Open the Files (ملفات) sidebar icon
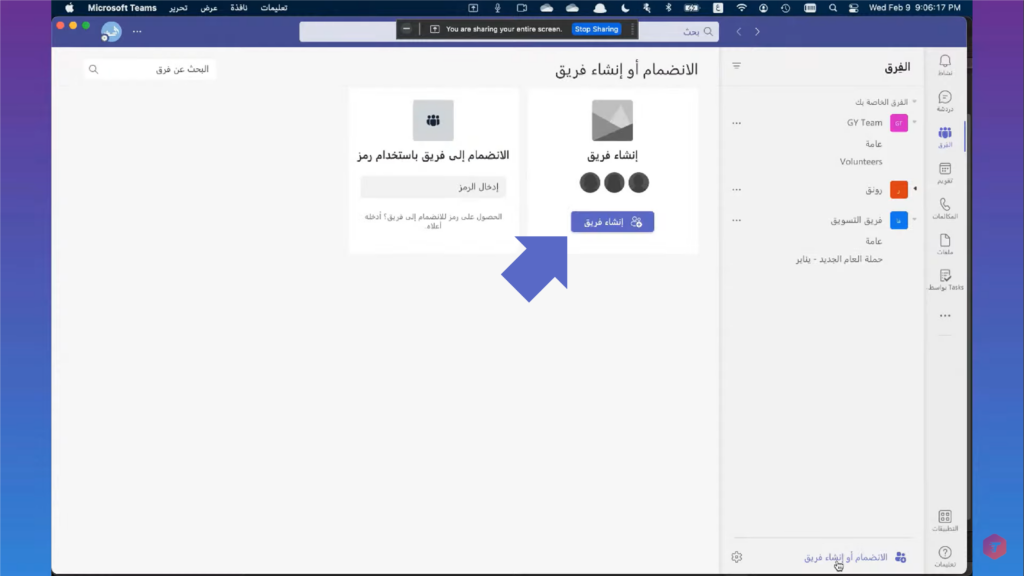The width and height of the screenshot is (1024, 576). click(945, 244)
